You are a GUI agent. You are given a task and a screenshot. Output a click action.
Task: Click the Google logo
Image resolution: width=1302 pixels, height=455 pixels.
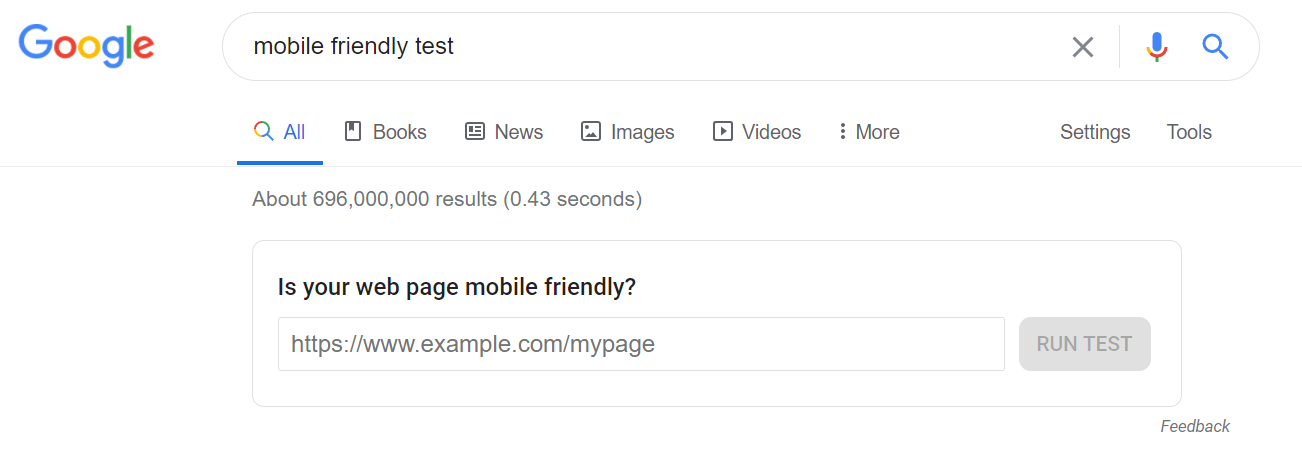(x=86, y=46)
